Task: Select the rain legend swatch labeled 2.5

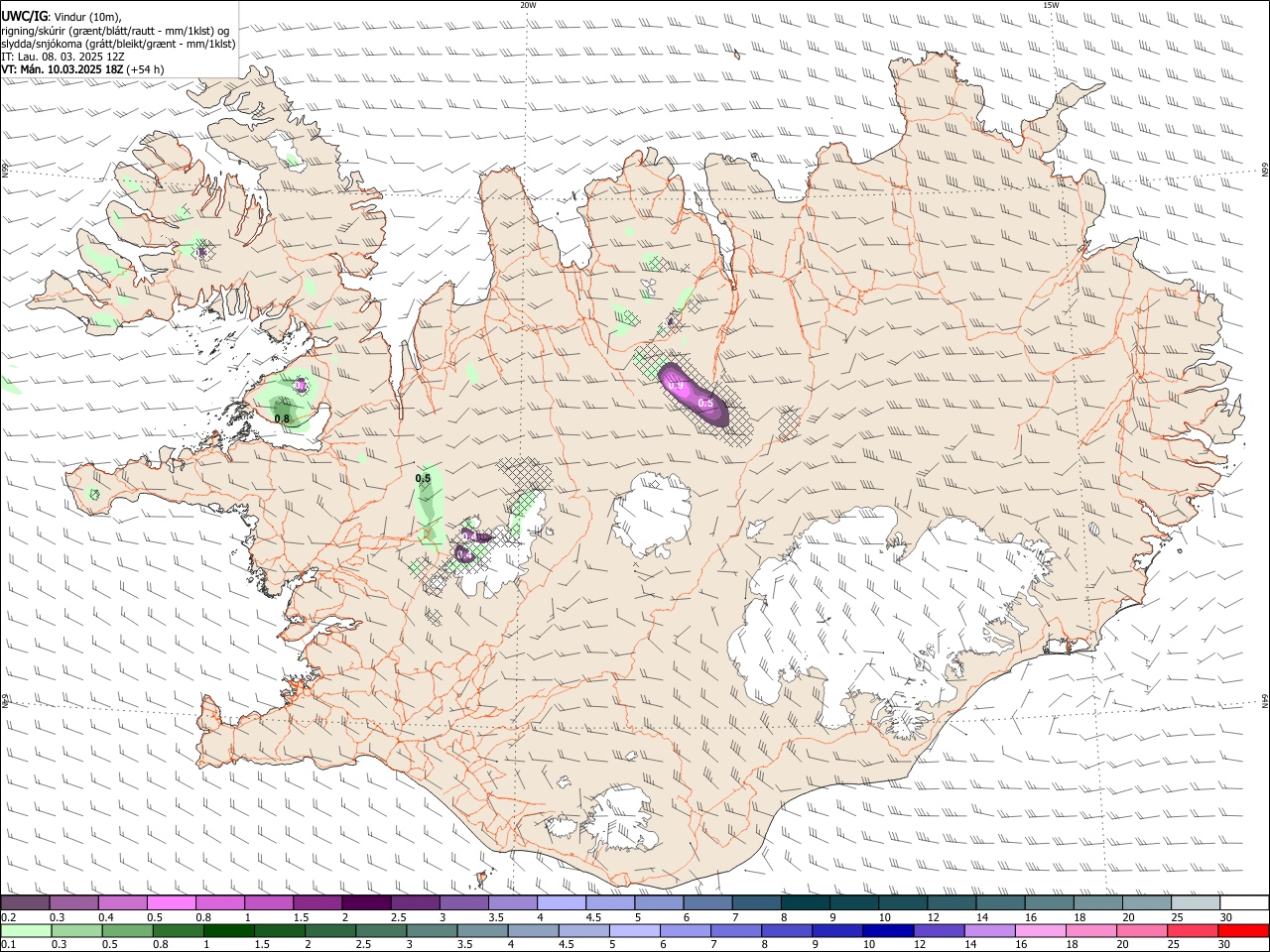Action: [x=380, y=930]
